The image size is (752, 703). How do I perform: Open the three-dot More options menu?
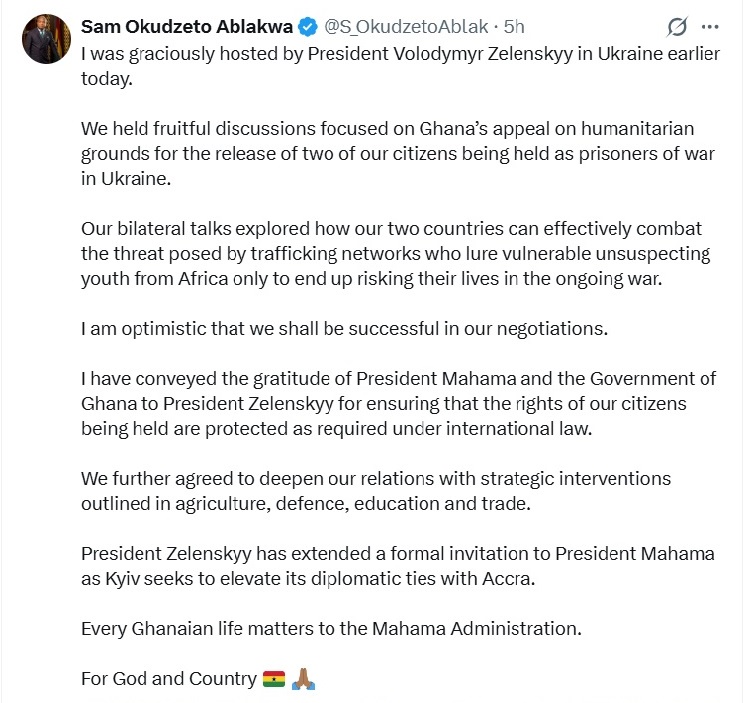(x=710, y=26)
